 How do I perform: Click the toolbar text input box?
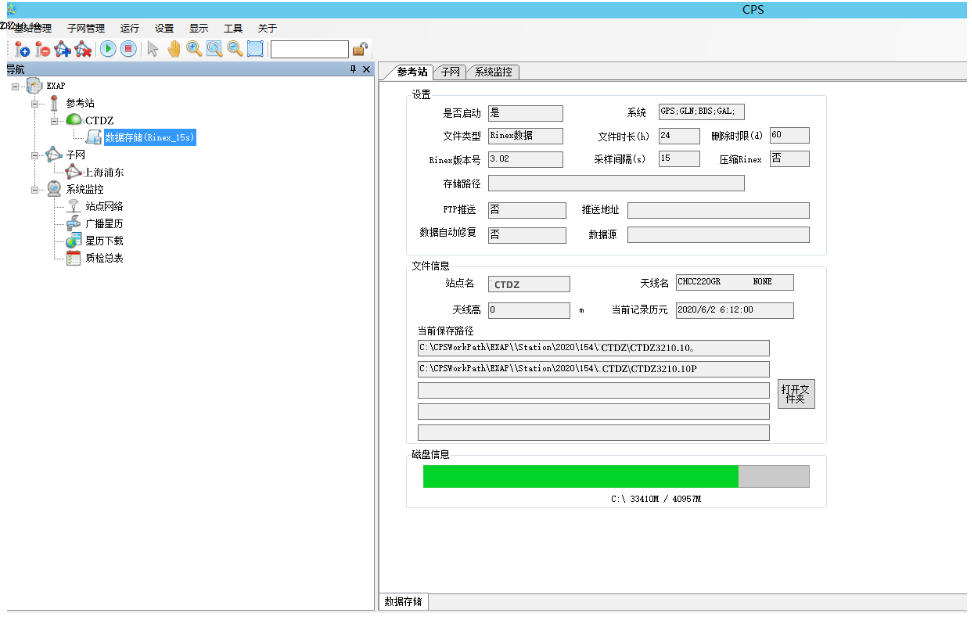tap(309, 49)
